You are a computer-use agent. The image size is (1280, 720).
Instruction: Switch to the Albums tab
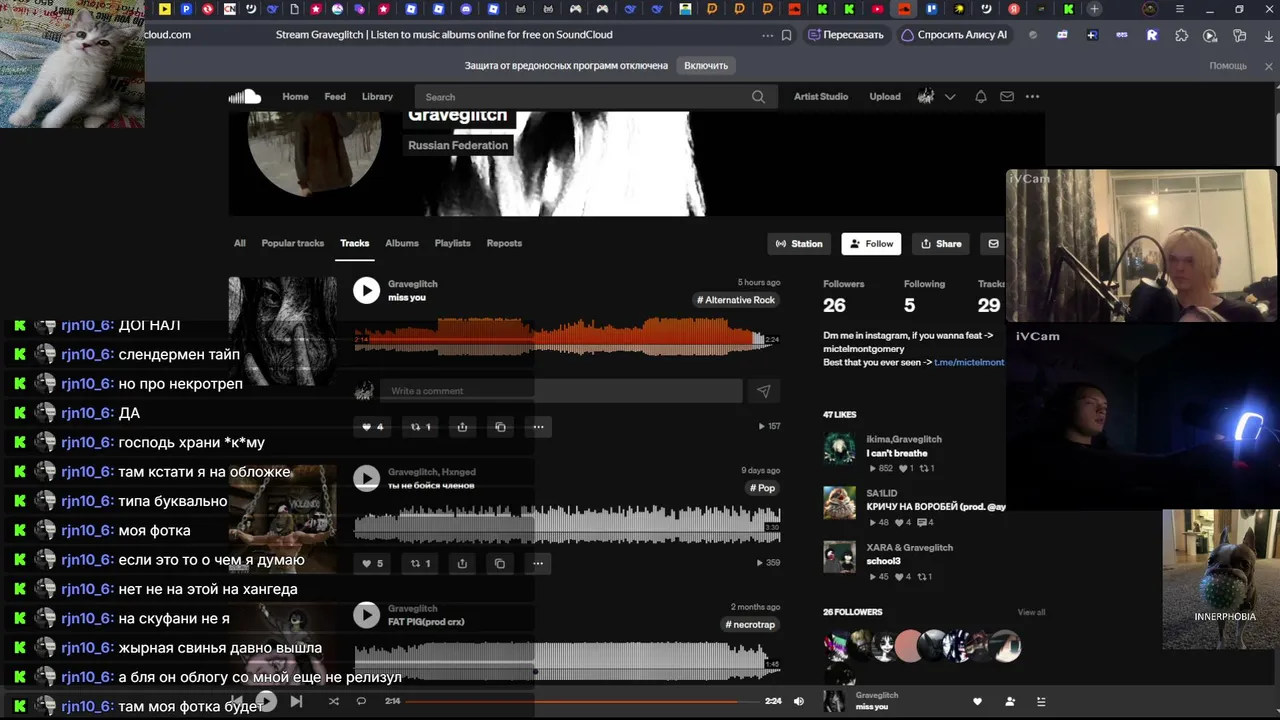pos(402,243)
